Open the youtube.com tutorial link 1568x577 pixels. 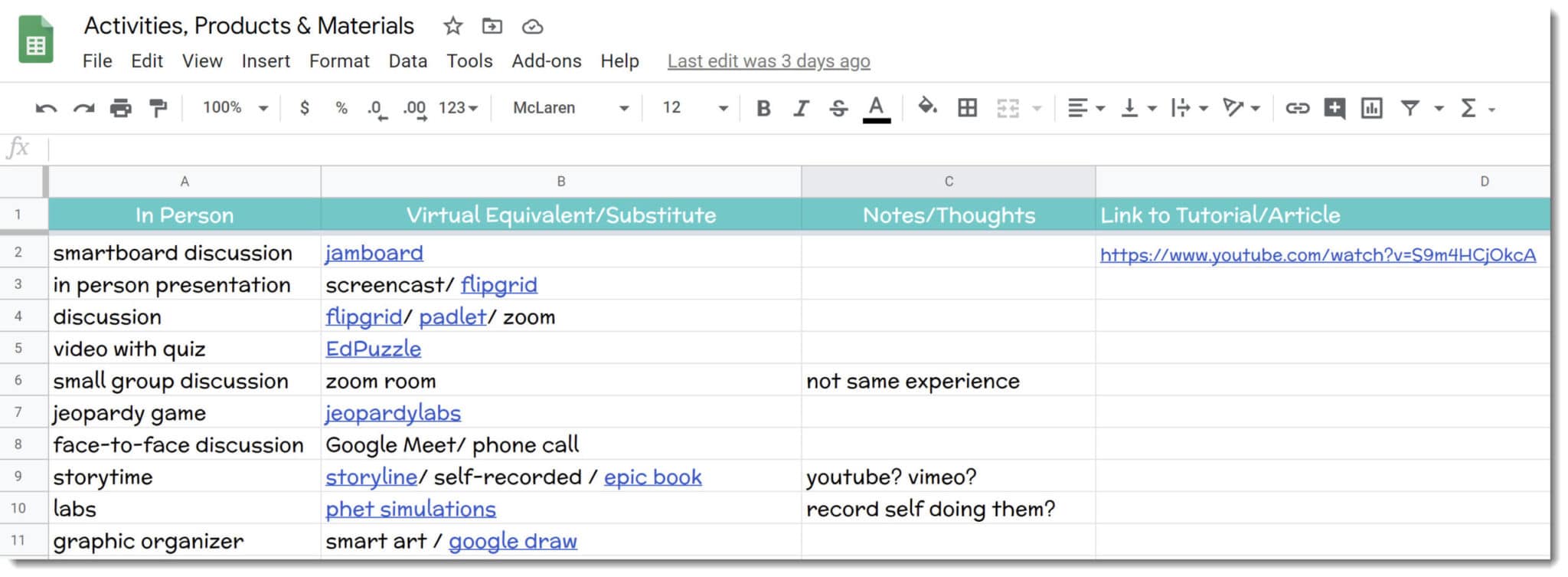pos(1318,254)
